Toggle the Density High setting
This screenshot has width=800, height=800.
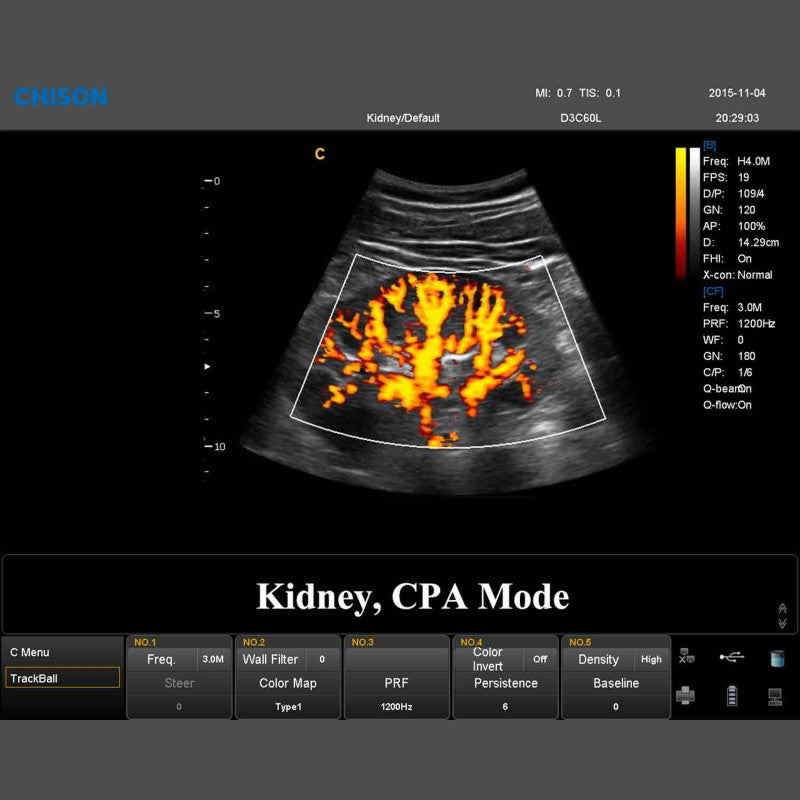click(x=615, y=659)
